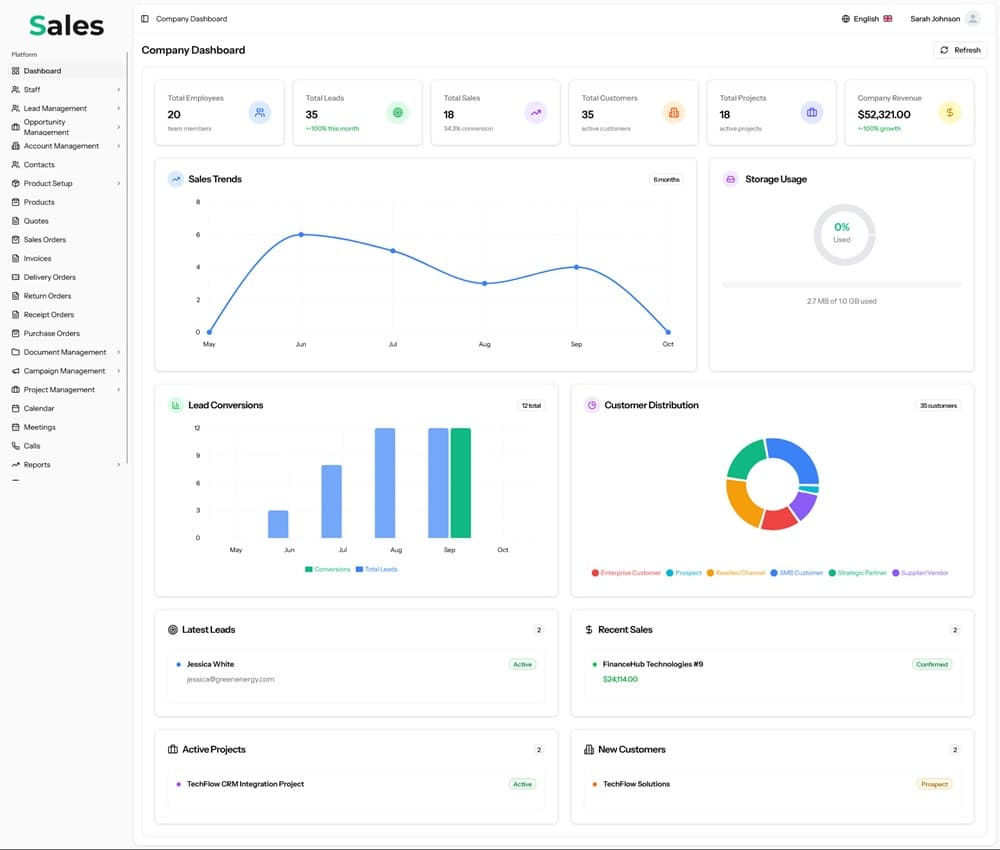Click the Total Leads target icon
1000x850 pixels.
pyautogui.click(x=398, y=113)
